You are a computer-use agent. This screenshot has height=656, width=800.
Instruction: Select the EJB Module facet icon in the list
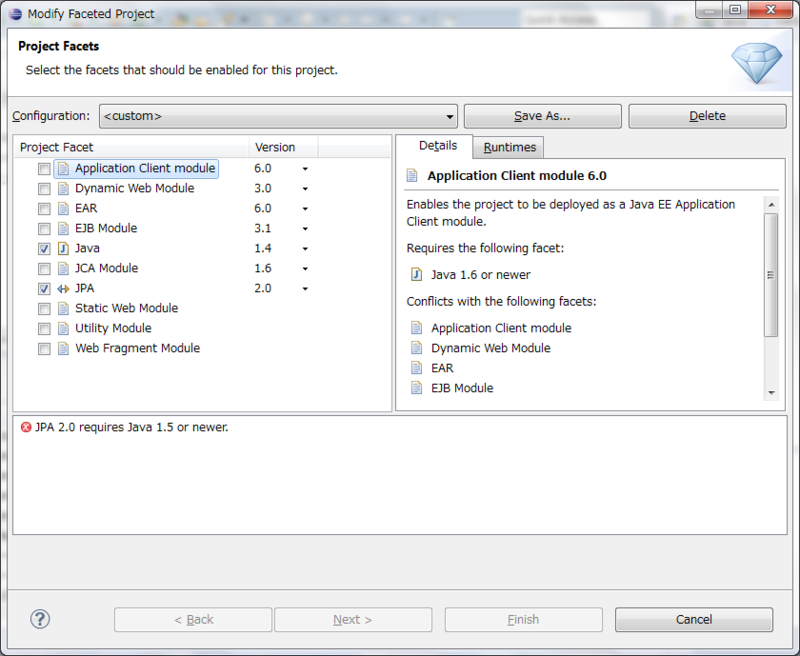(63, 229)
